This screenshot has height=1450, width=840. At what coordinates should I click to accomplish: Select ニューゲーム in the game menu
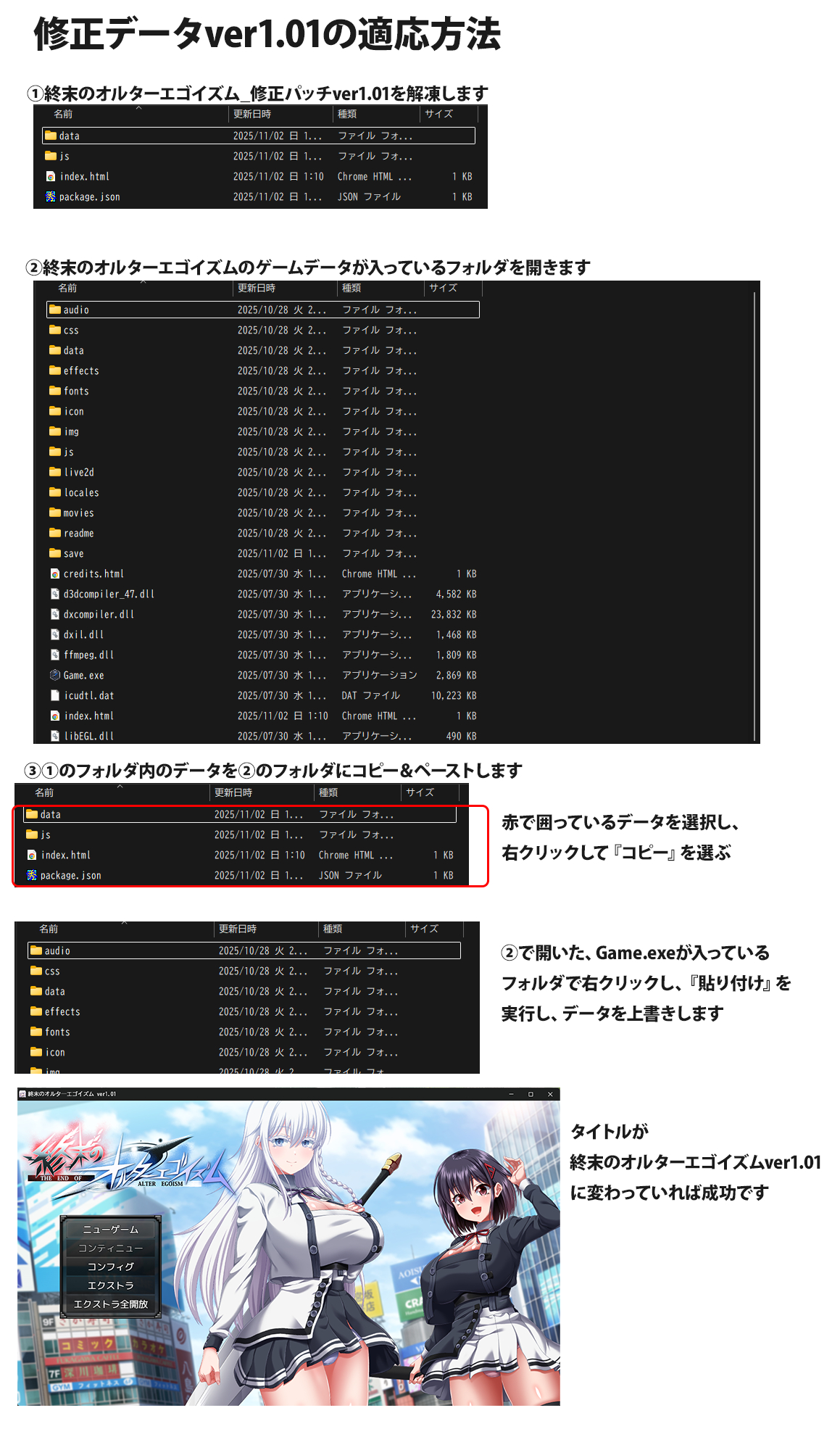[110, 1230]
